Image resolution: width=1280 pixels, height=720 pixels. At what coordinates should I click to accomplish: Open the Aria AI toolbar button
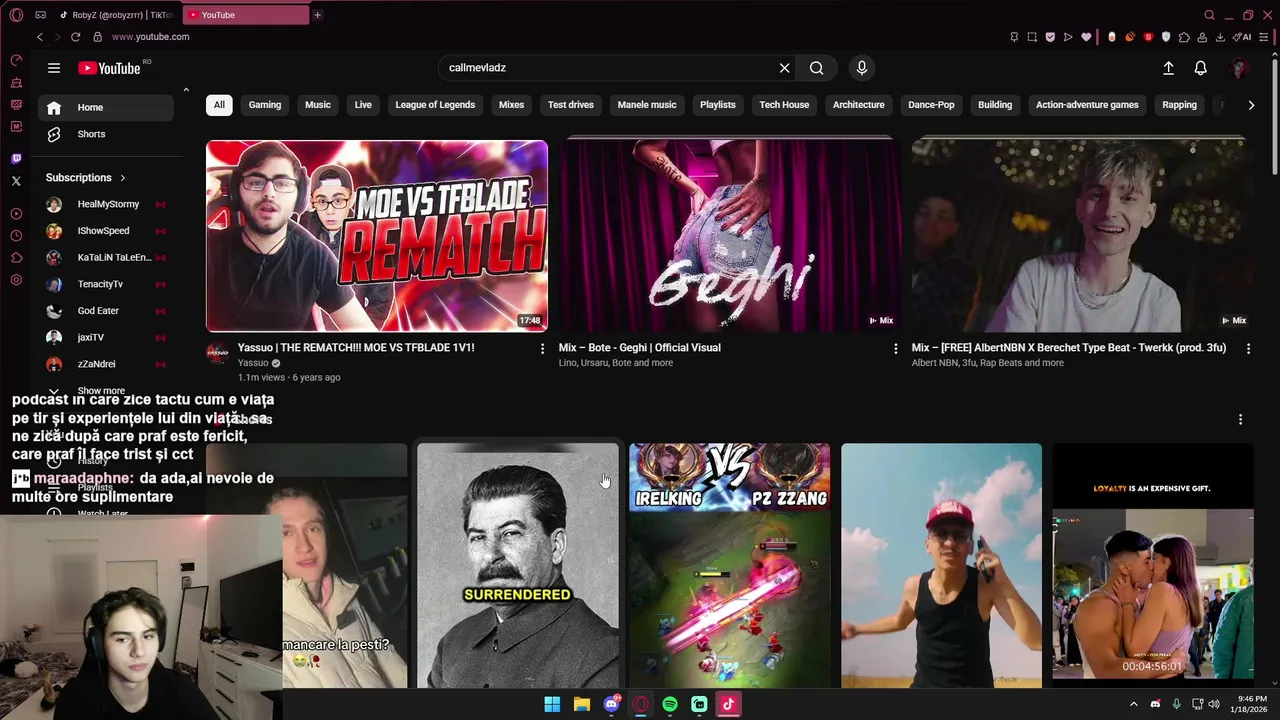(1243, 37)
